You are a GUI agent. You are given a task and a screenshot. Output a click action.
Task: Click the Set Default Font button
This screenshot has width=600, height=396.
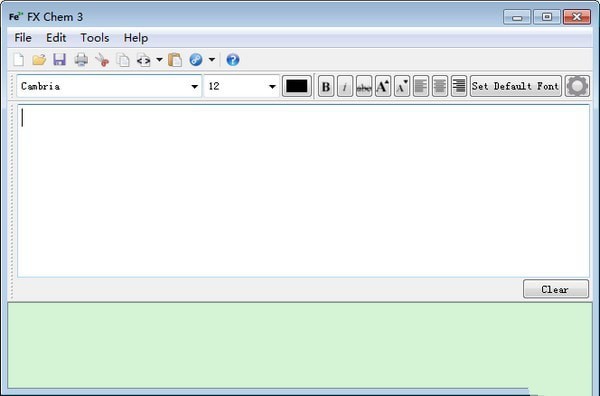(x=515, y=86)
